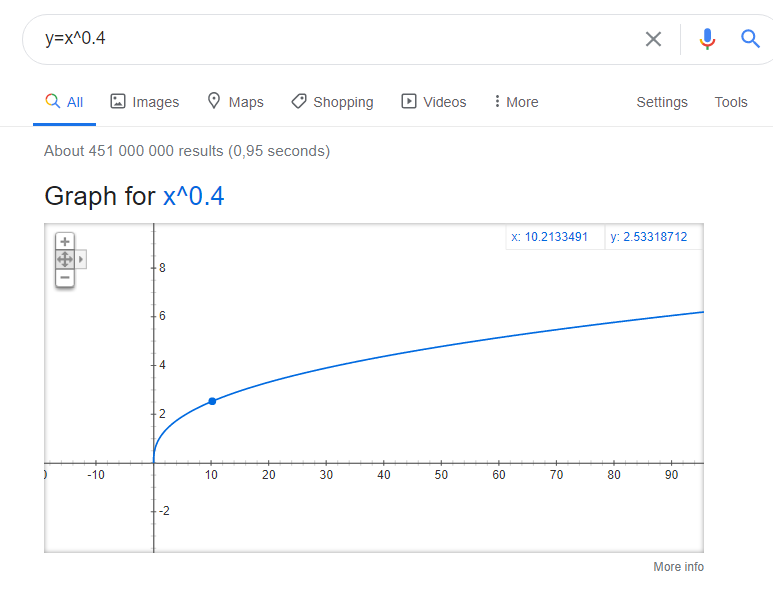Zoom in on the graph with plus button
This screenshot has width=773, height=599.
(65, 242)
